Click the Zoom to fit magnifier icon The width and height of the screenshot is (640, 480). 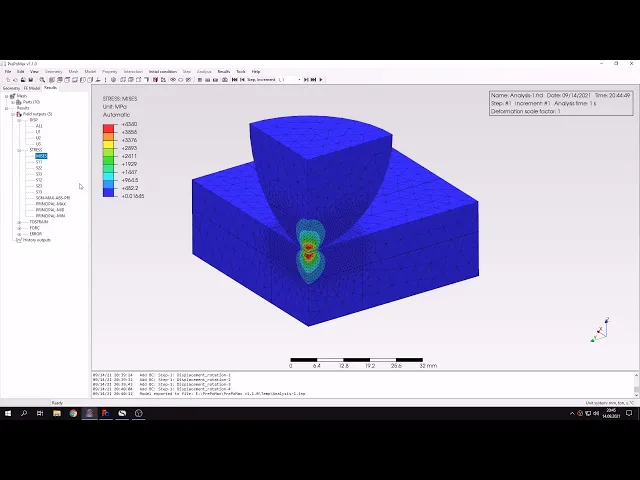(42, 80)
